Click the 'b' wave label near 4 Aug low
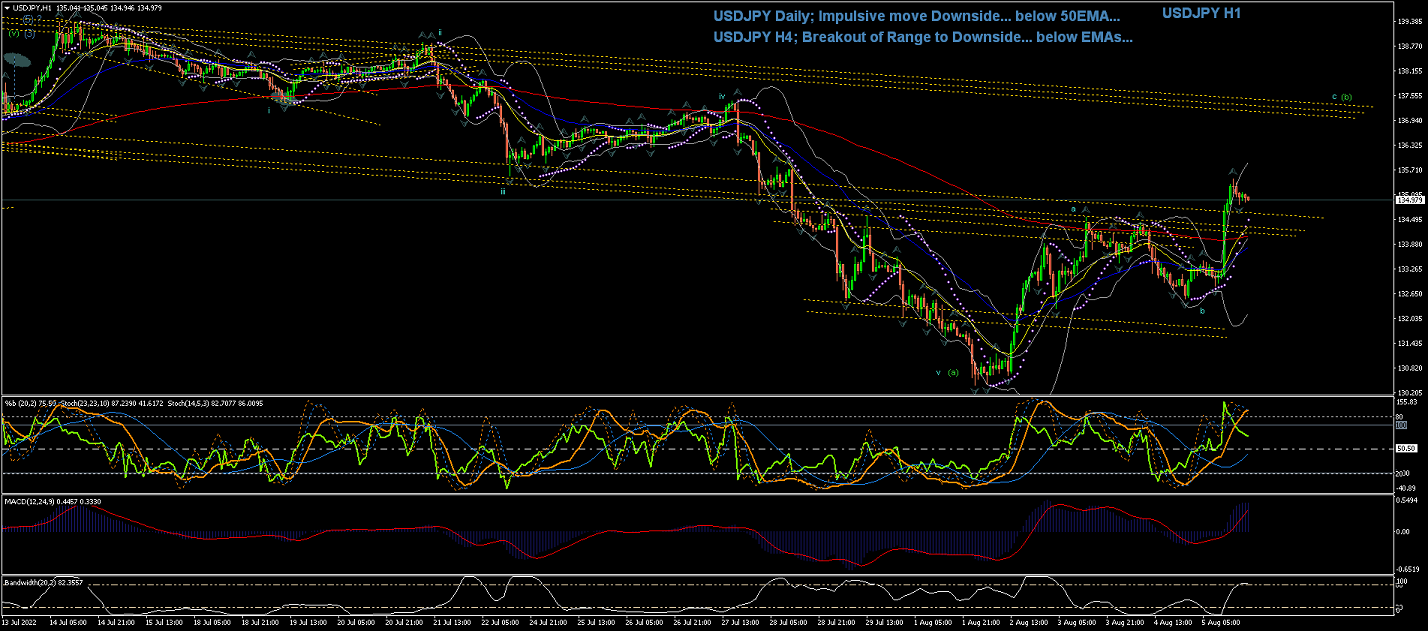 (1230, 311)
